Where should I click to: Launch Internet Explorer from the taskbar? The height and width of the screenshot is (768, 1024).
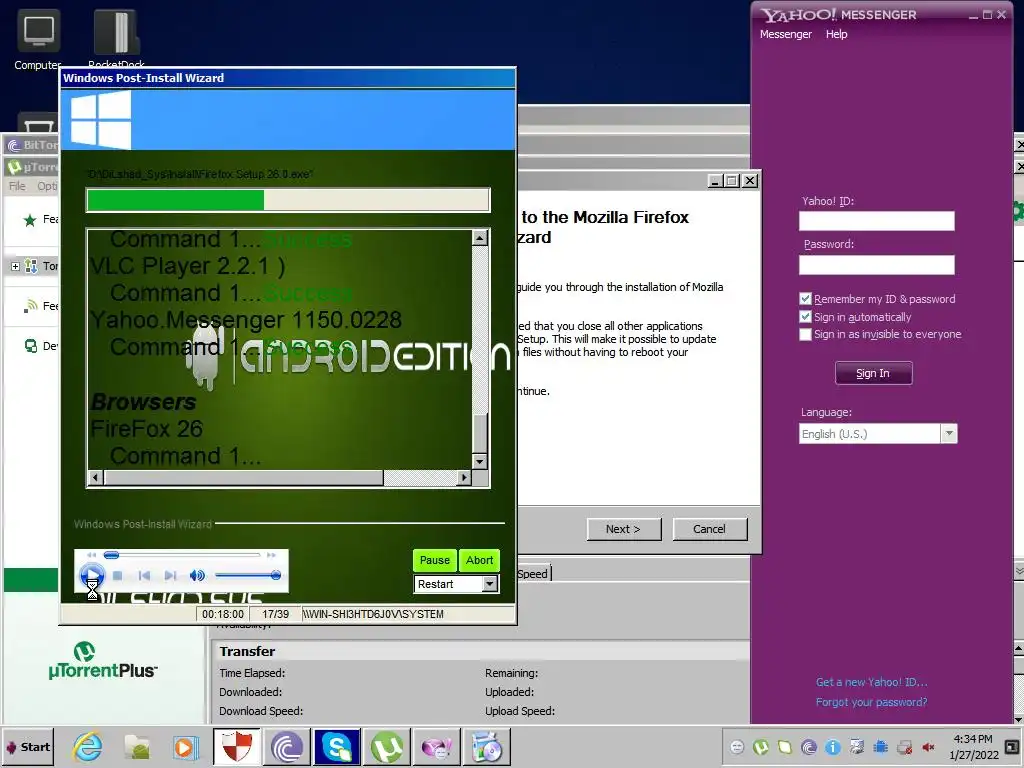pyautogui.click(x=88, y=747)
